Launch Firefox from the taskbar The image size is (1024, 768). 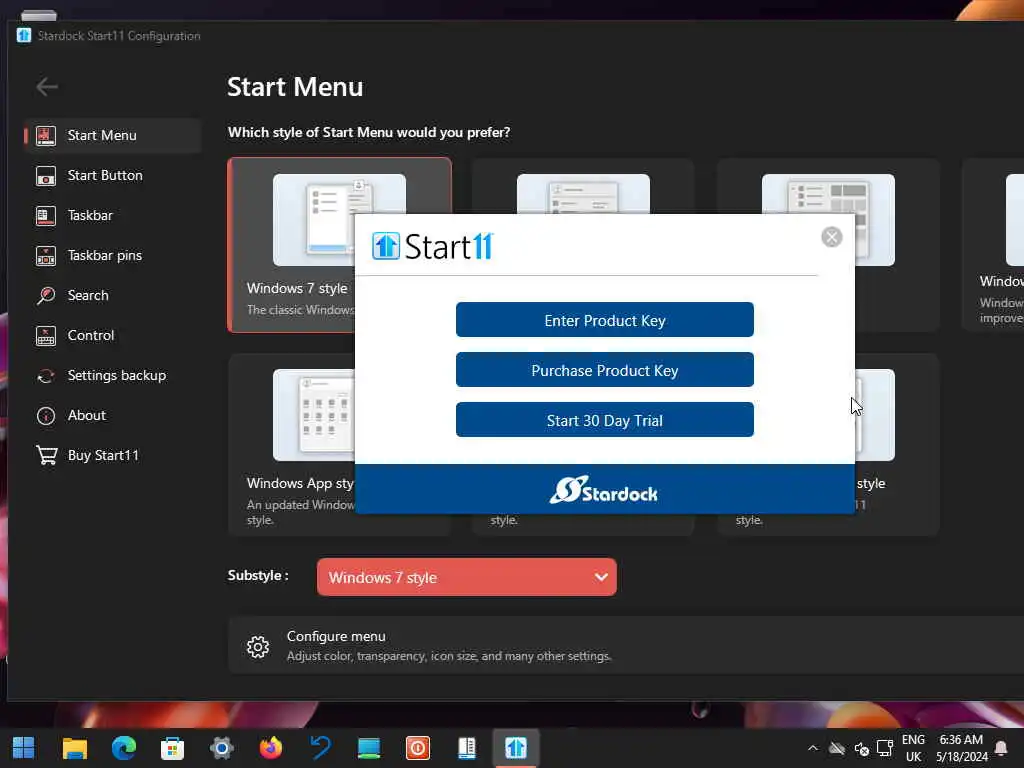coord(270,748)
